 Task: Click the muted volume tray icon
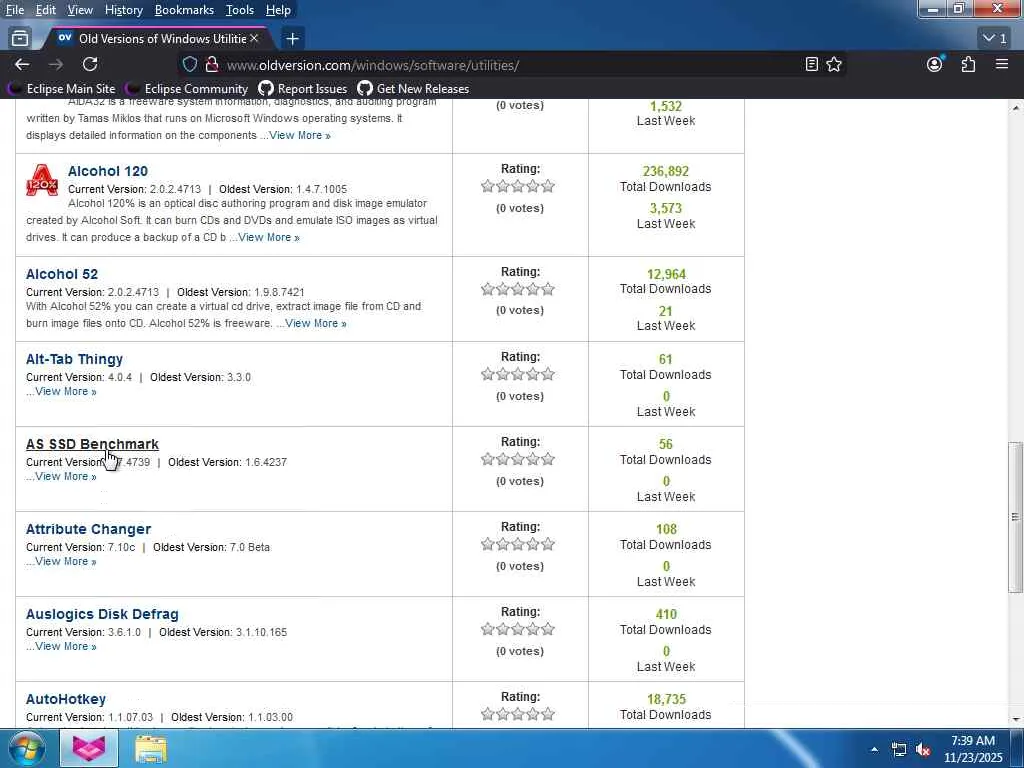tap(923, 750)
